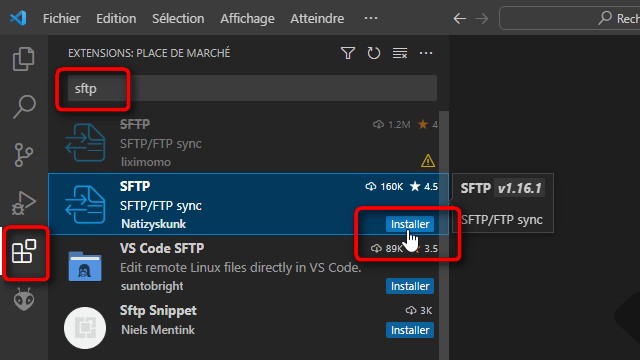Image resolution: width=640 pixels, height=360 pixels.
Task: Install the SFTP extension by Natizyskunk
Action: pos(410,224)
